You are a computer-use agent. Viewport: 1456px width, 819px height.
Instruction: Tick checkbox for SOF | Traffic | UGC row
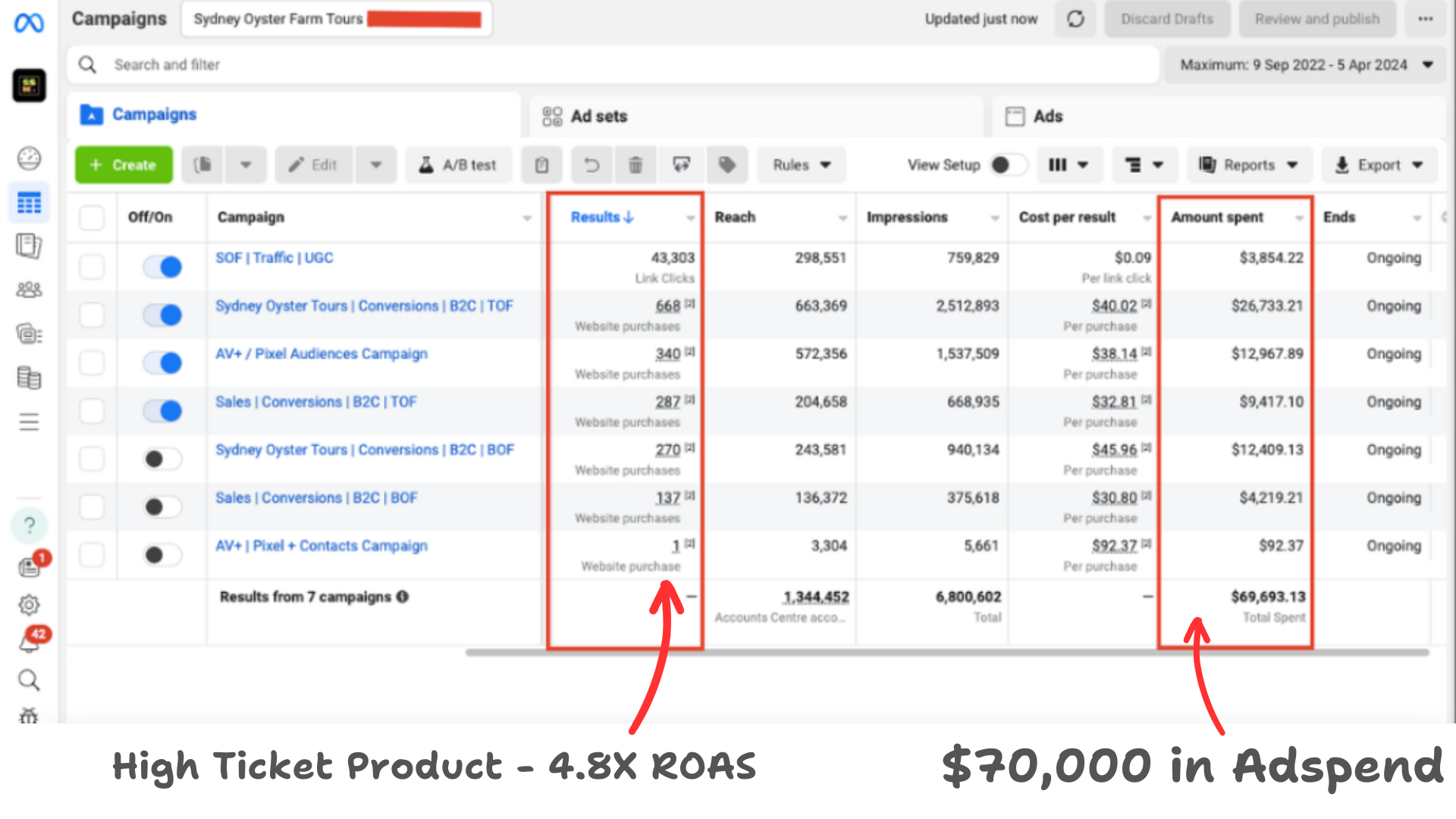point(92,266)
